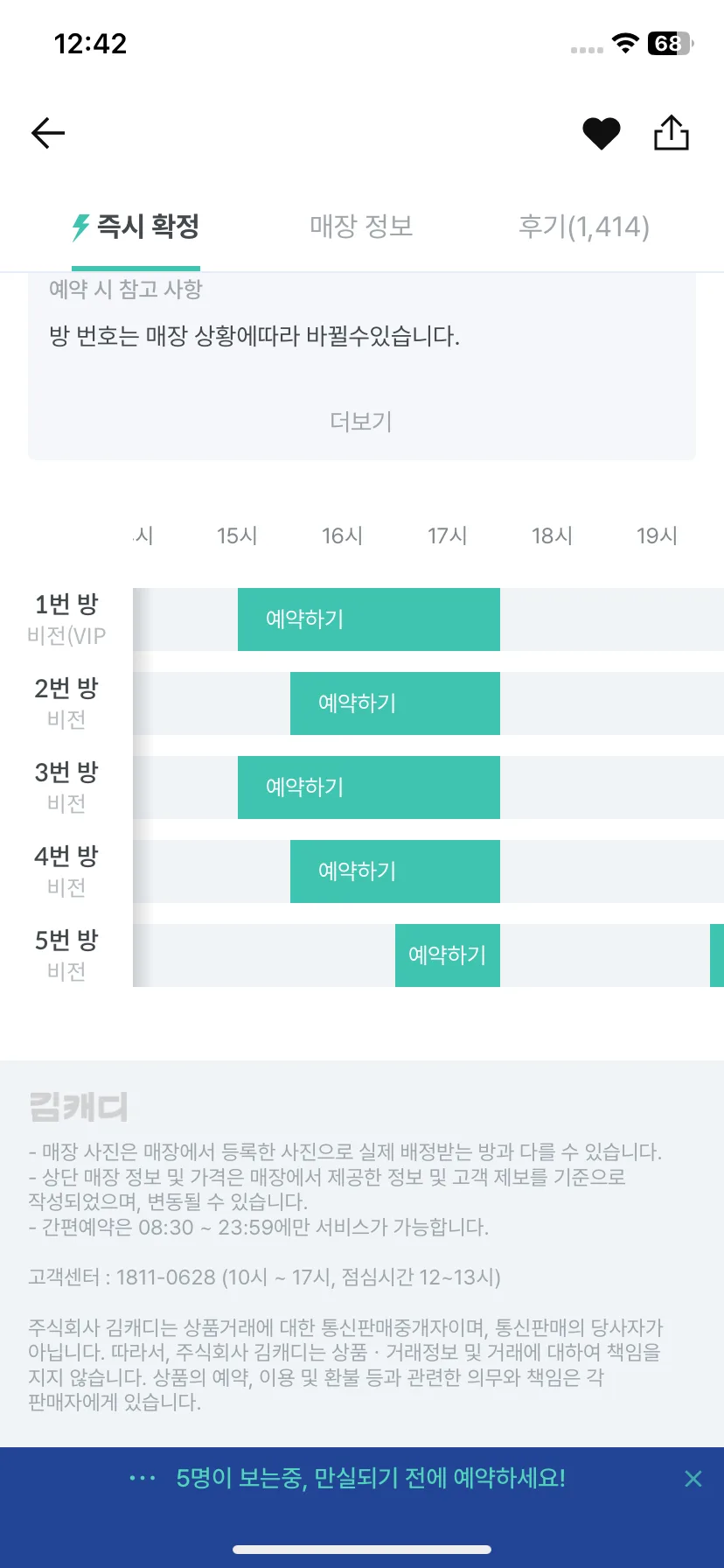
Task: Tap the 김캐디 logo
Action: coord(79,1107)
